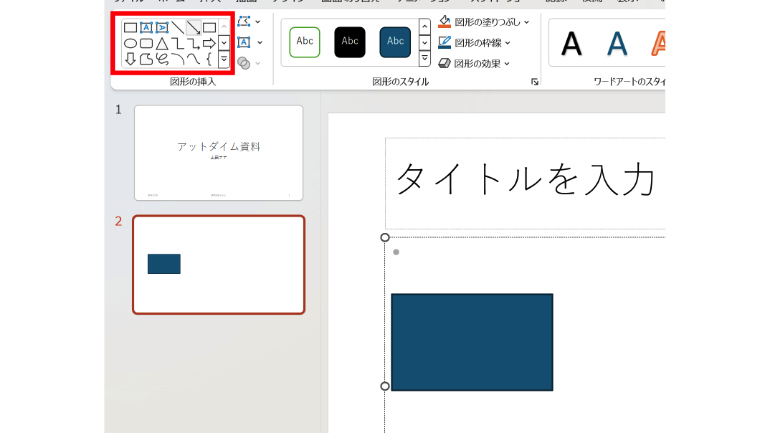This screenshot has height=433, width=770.
Task: Show next row of shape styles
Action: 425,43
